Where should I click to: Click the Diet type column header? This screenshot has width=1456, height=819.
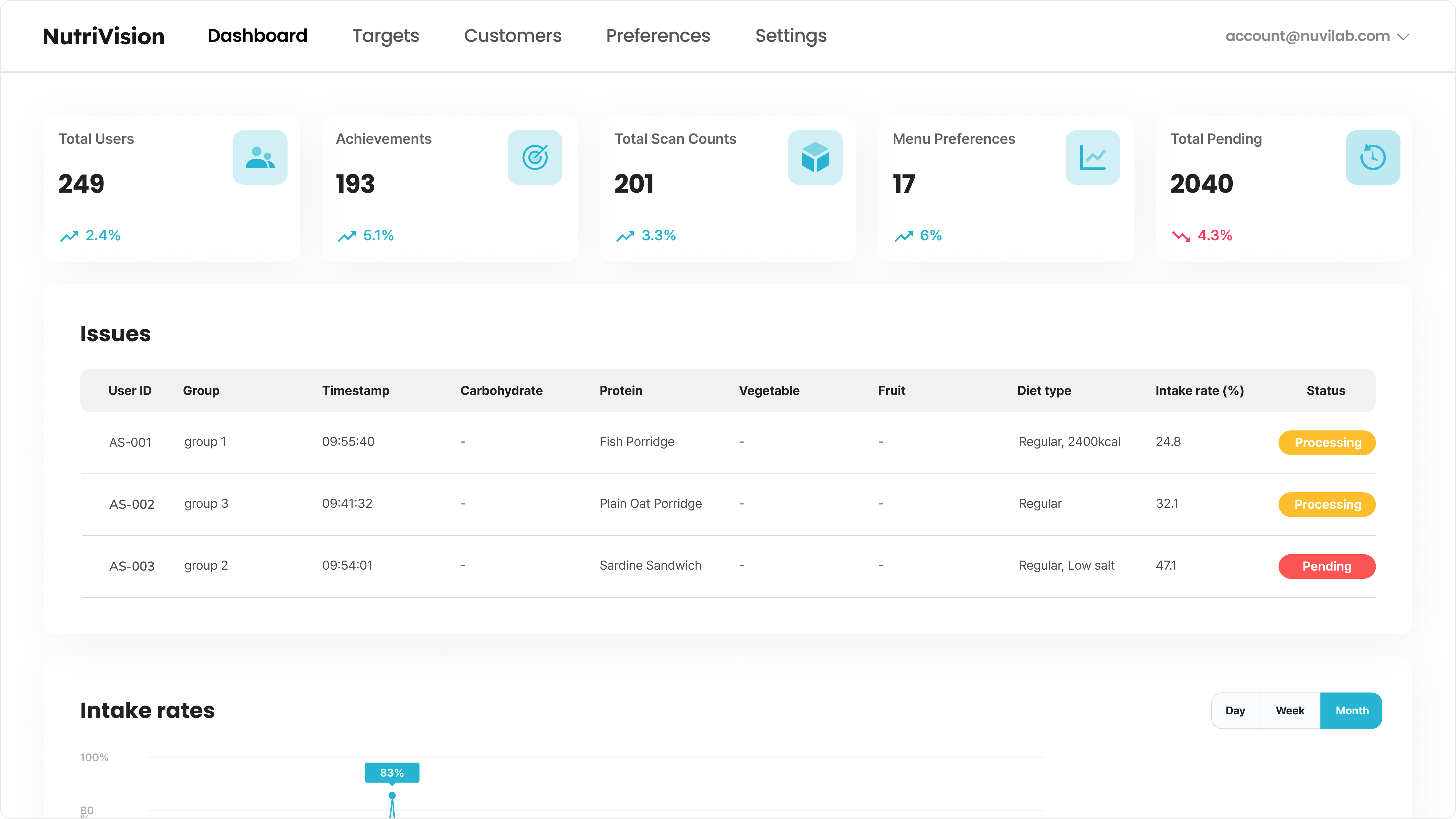1044,391
